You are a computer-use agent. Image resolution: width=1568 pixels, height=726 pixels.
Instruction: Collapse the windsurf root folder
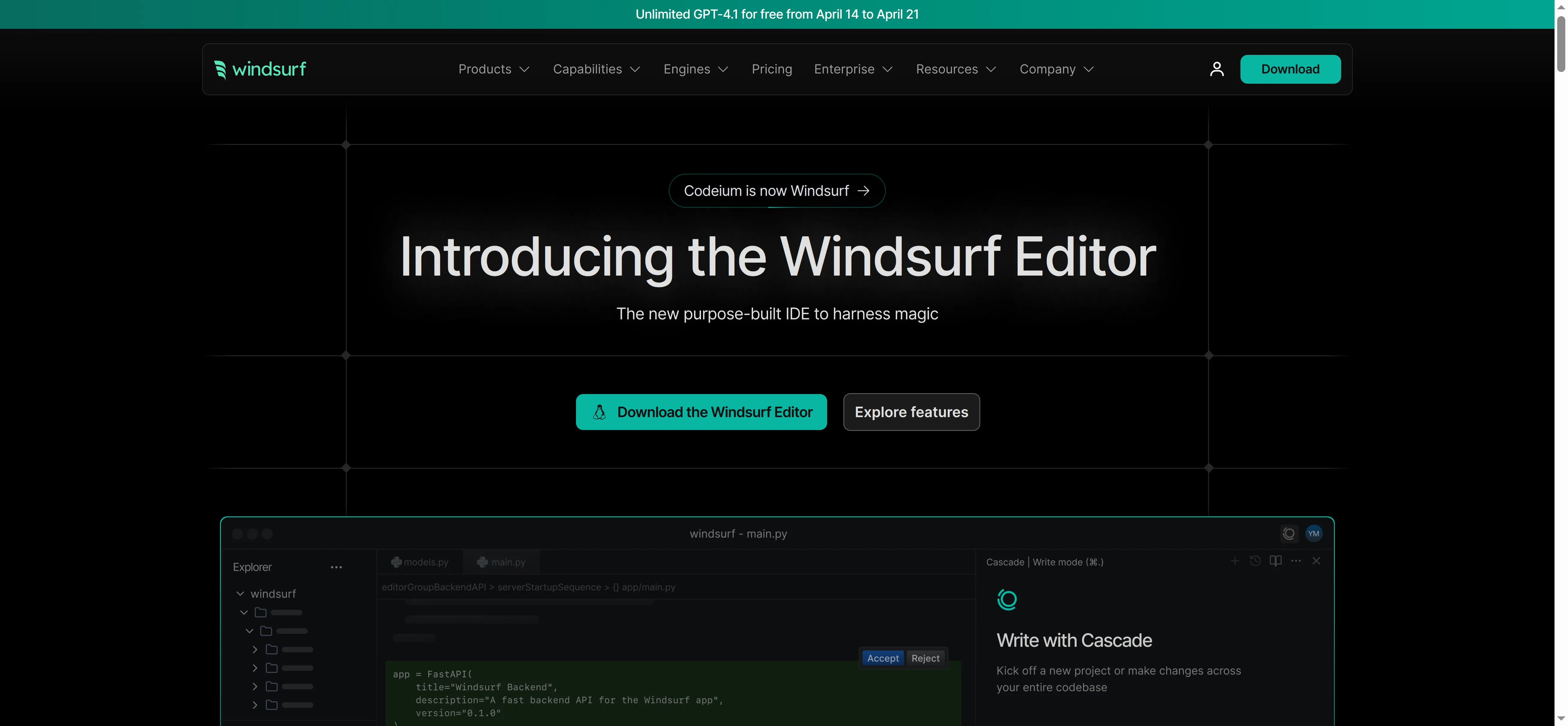pos(240,594)
